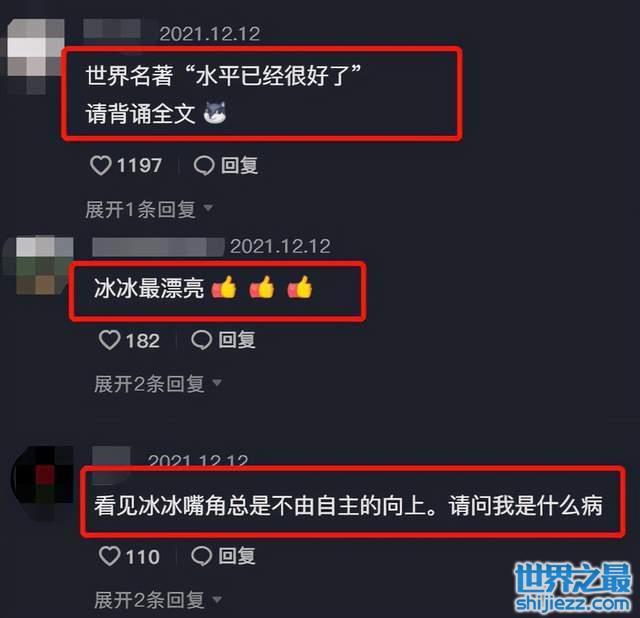
Task: Tap reply bubble icon under first comment
Action: point(204,166)
